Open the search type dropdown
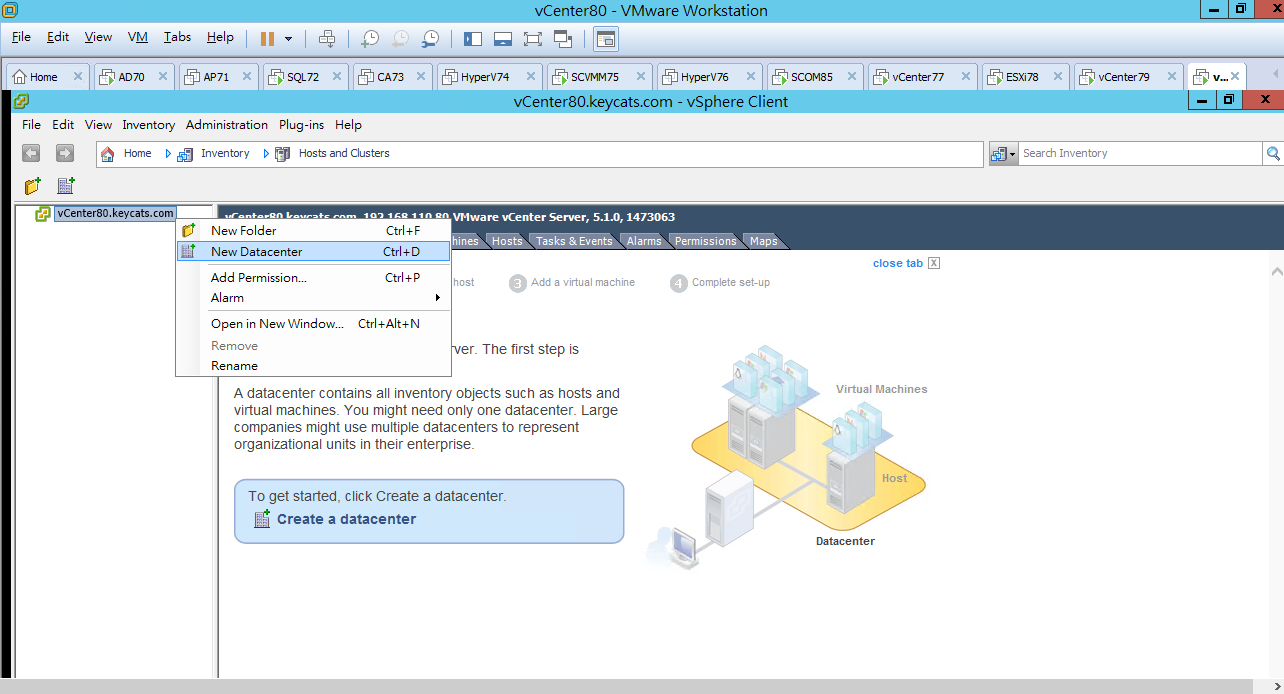Screen dimensions: 1284x694 click(1003, 153)
